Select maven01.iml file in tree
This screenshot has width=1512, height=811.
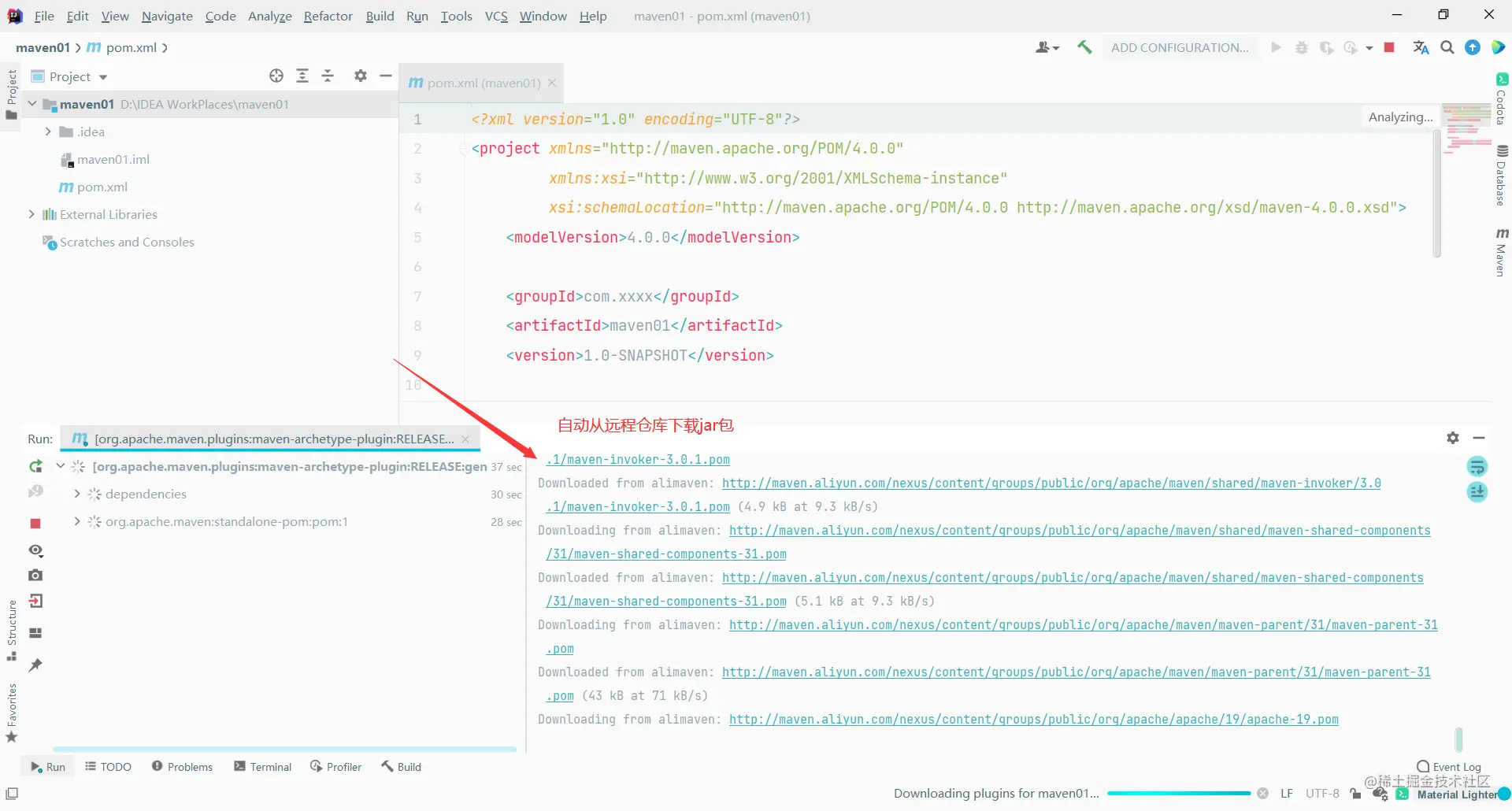click(x=106, y=159)
